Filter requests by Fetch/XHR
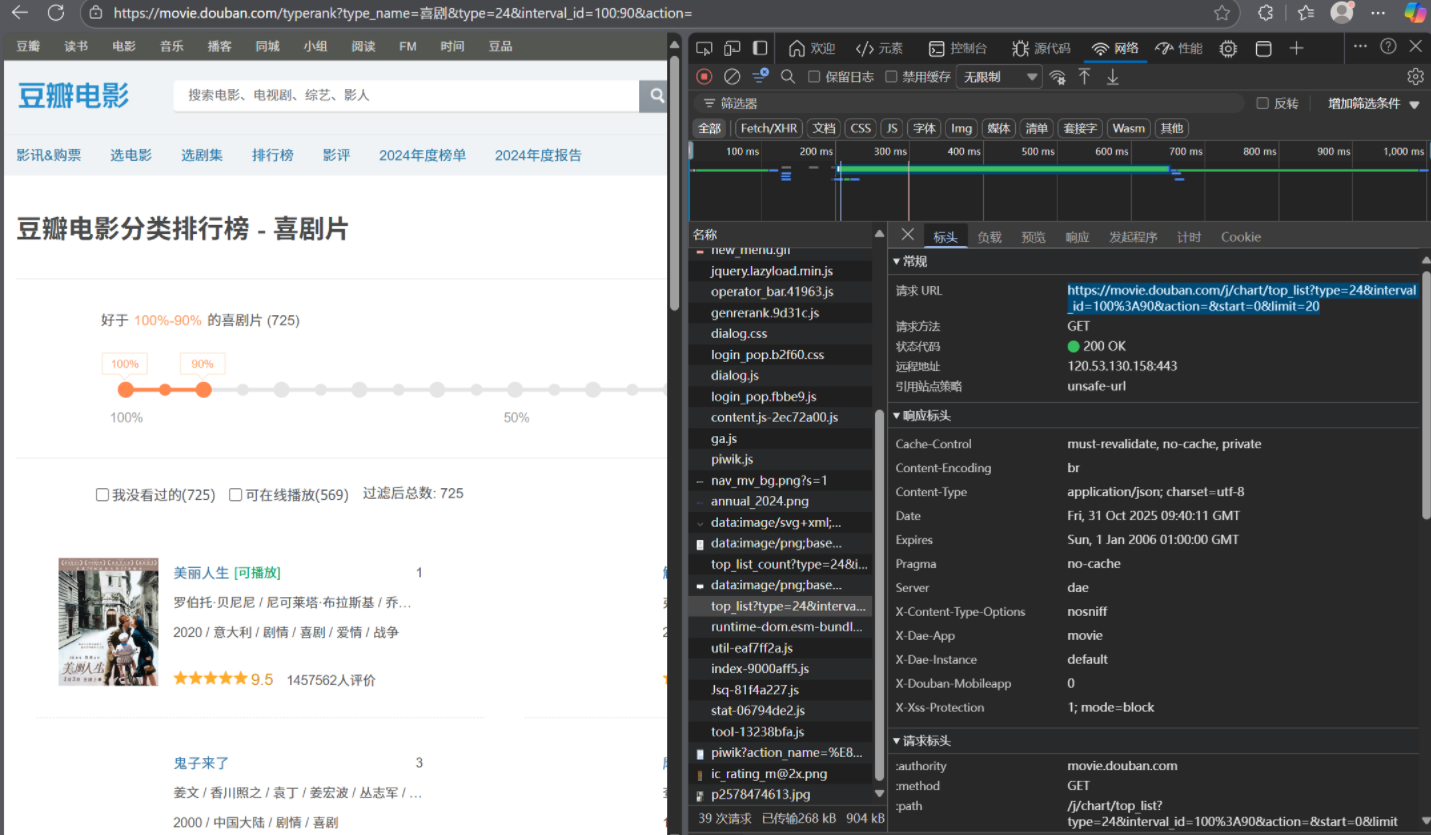 click(x=769, y=128)
